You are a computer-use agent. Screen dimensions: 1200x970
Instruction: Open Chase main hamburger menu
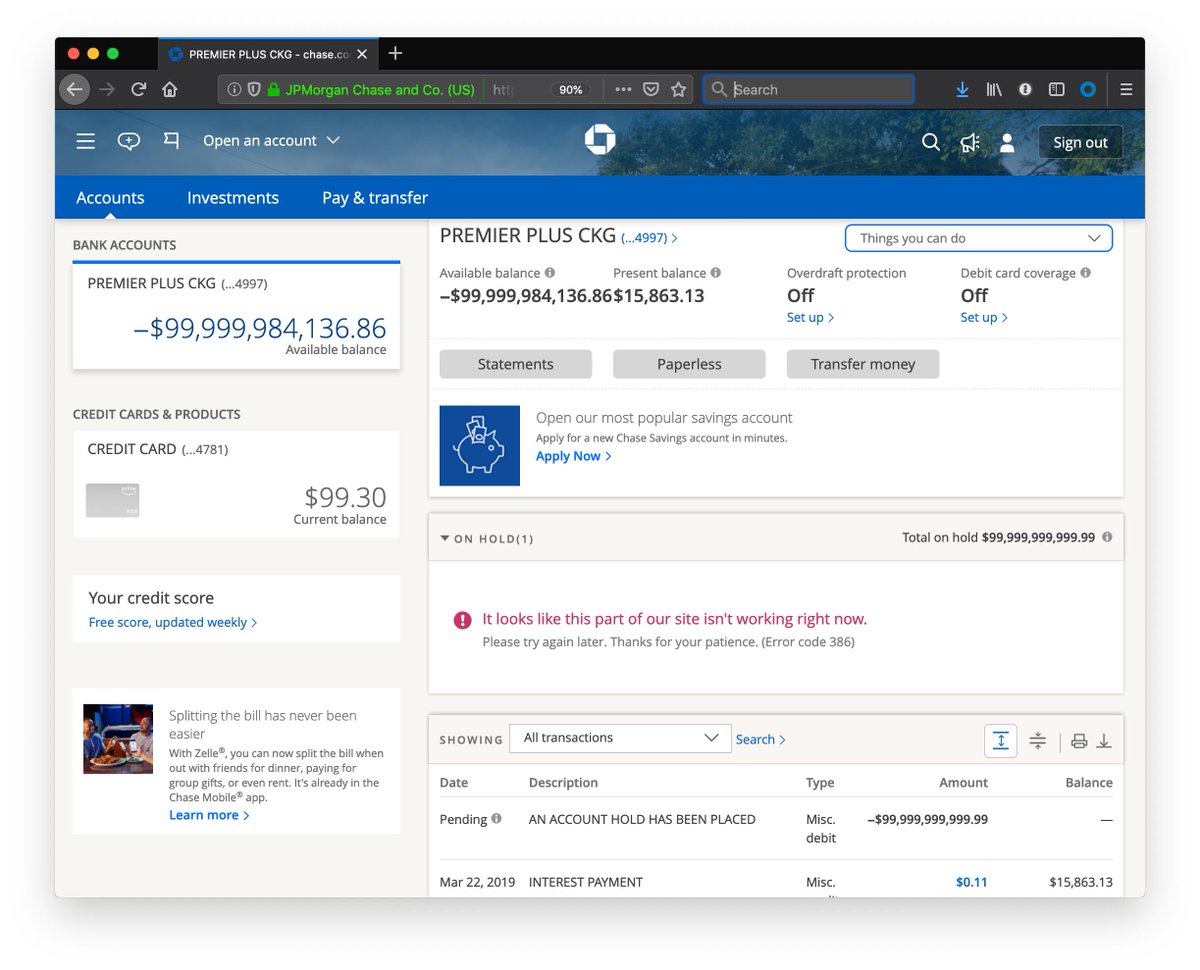point(86,141)
